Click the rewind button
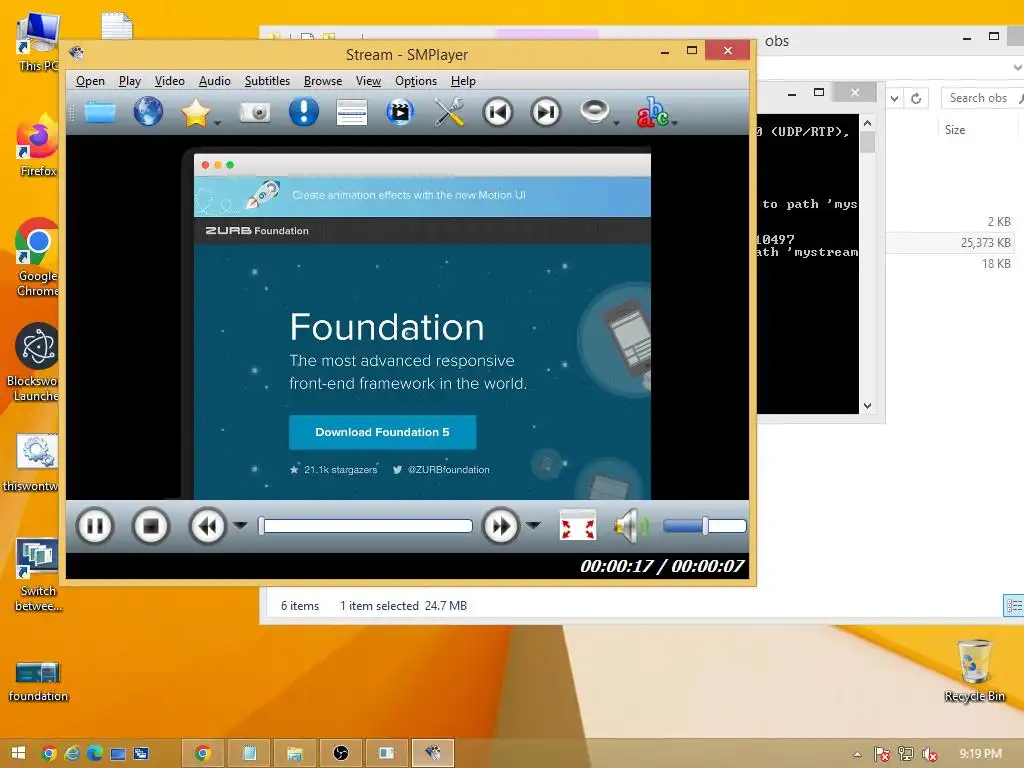1024x768 pixels. click(208, 526)
